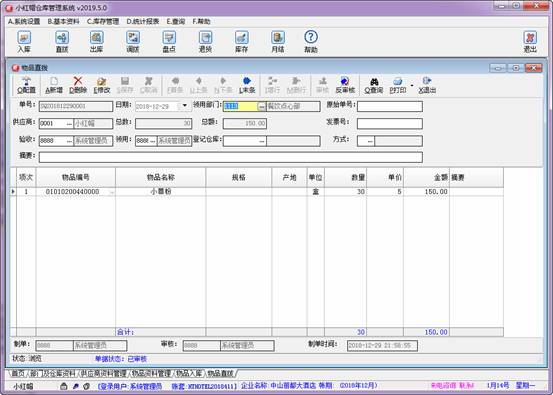Open the 供应商 lookup ellipsis button

tap(69, 123)
